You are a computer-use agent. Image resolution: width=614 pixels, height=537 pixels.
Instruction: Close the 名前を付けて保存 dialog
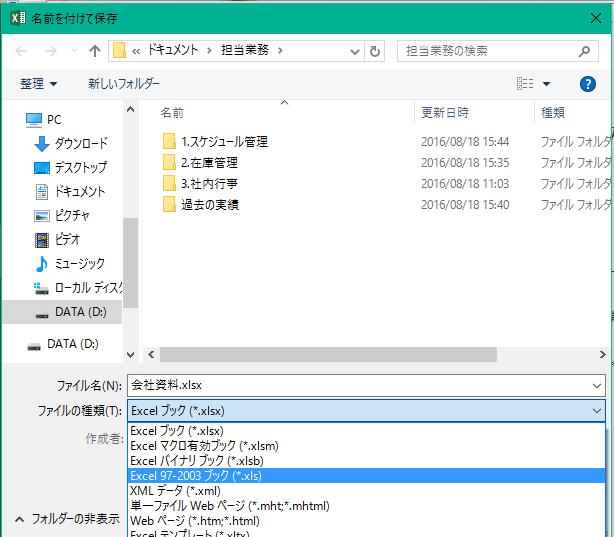click(596, 18)
